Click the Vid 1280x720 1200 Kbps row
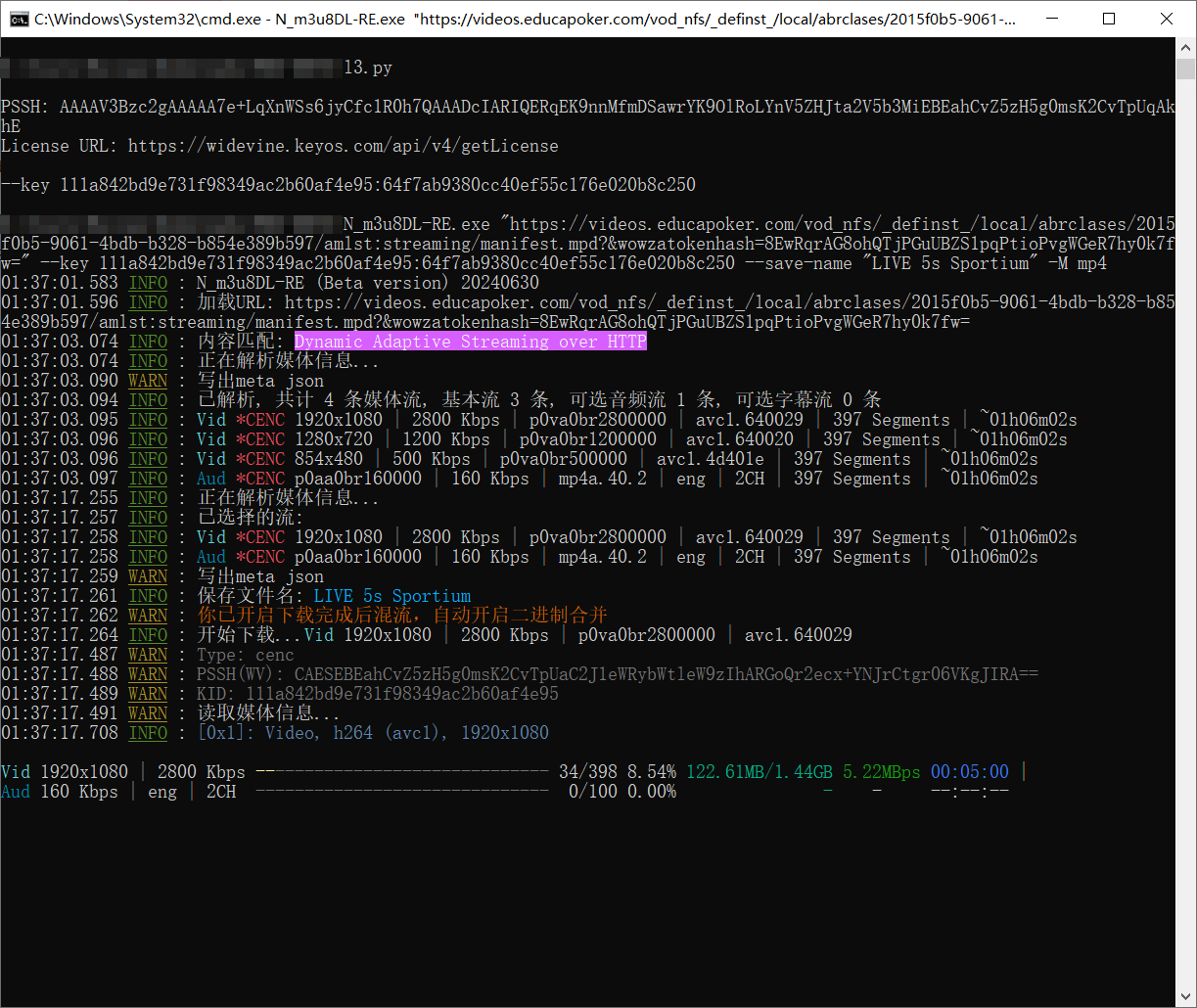Image resolution: width=1197 pixels, height=1008 pixels. tap(533, 439)
